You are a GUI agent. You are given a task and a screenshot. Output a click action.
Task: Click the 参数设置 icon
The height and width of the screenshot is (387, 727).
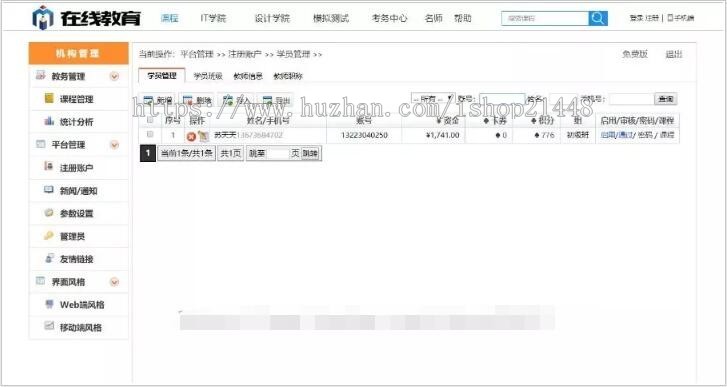pyautogui.click(x=49, y=212)
